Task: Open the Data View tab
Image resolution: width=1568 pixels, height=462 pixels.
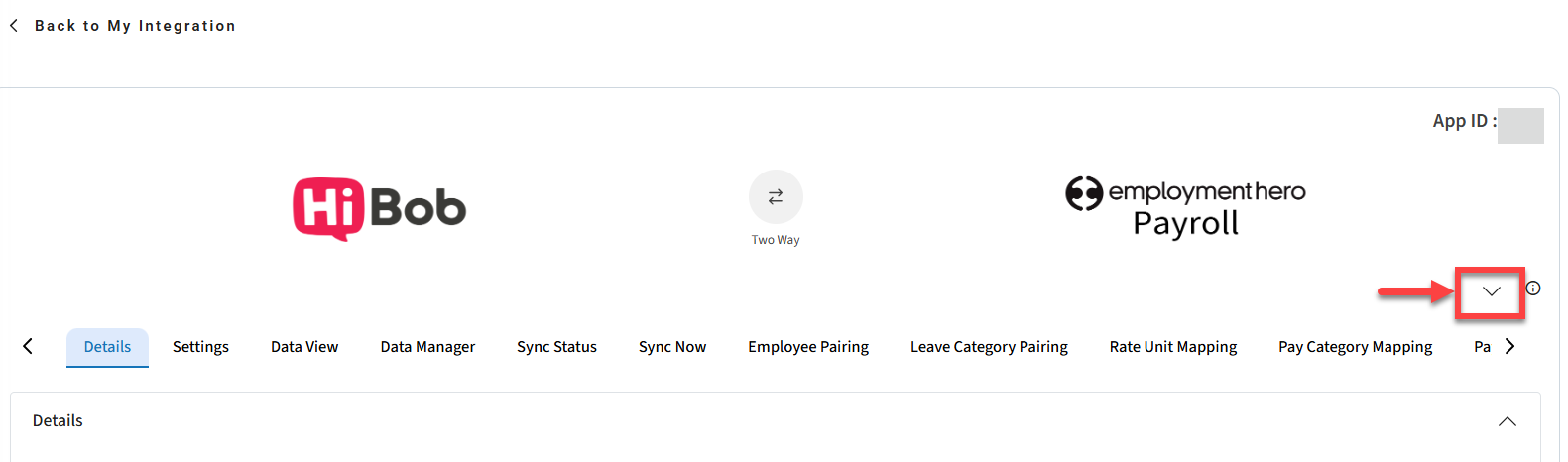Action: pyautogui.click(x=304, y=347)
